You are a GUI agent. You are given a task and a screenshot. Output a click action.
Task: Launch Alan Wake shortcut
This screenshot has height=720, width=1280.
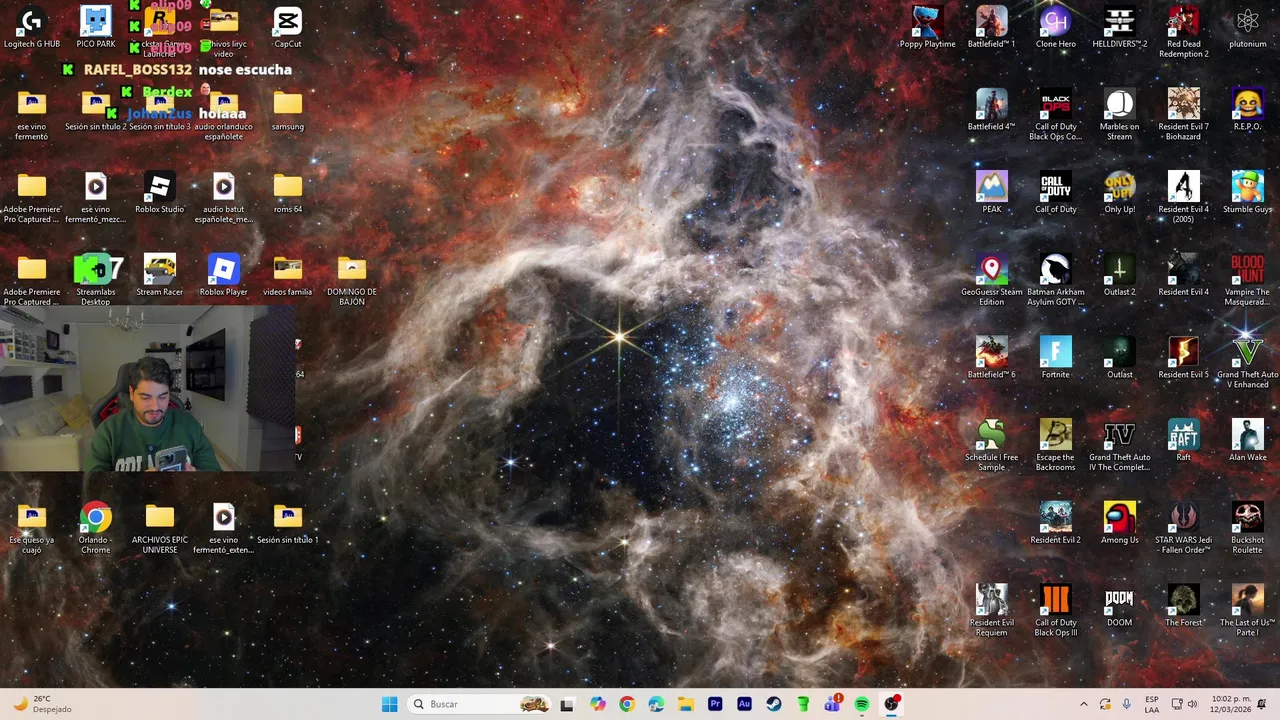point(1247,440)
